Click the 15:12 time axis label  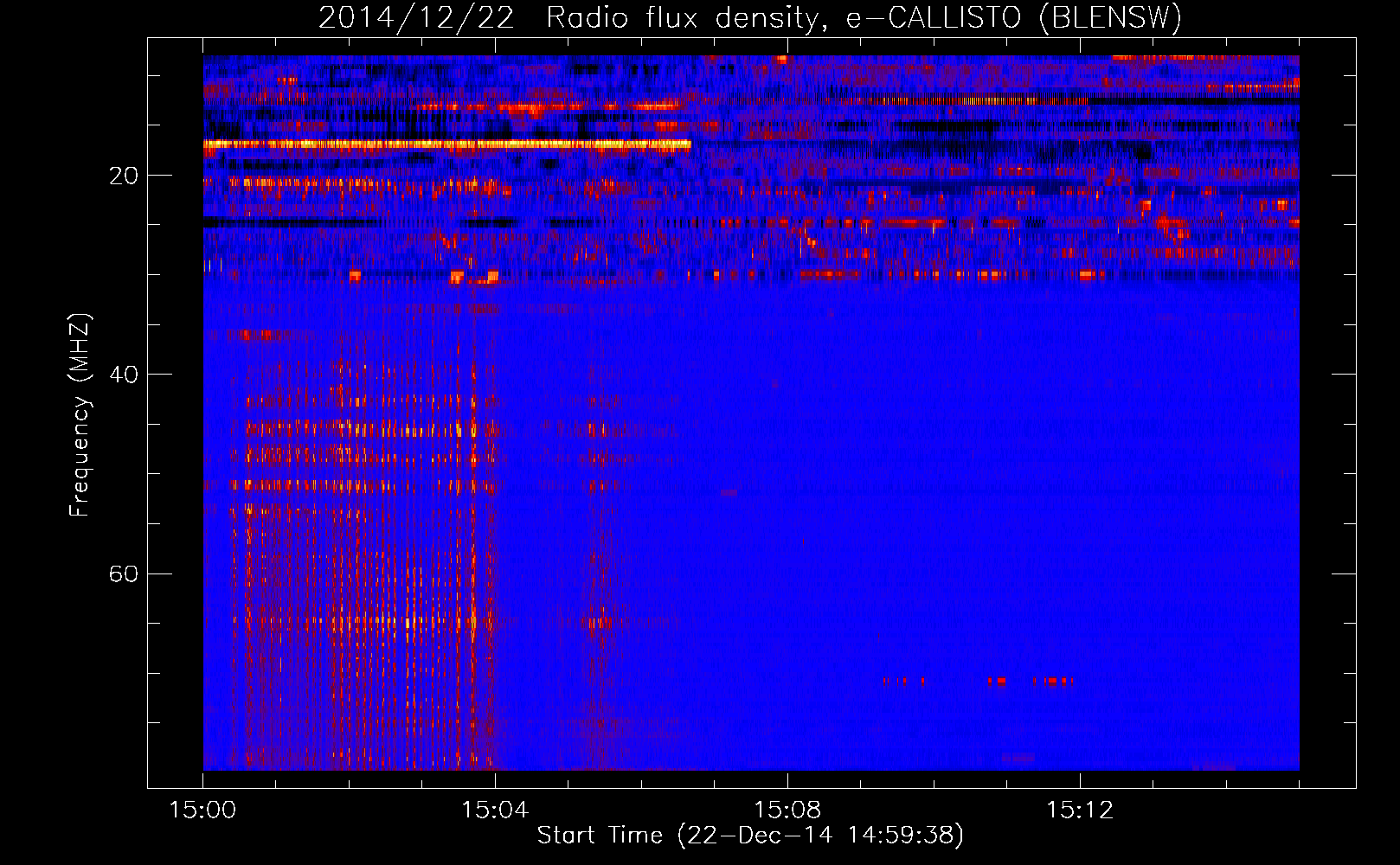click(1080, 811)
